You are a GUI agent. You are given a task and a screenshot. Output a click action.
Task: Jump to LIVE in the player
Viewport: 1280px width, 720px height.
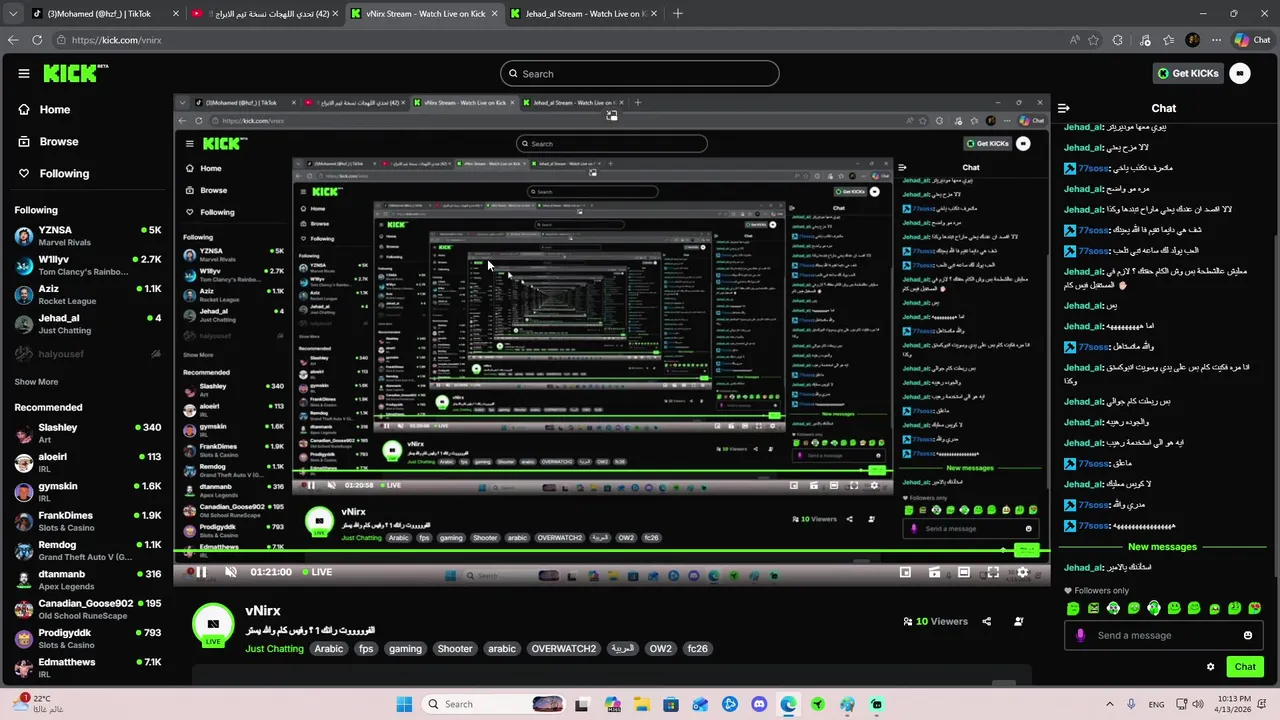[316, 572]
